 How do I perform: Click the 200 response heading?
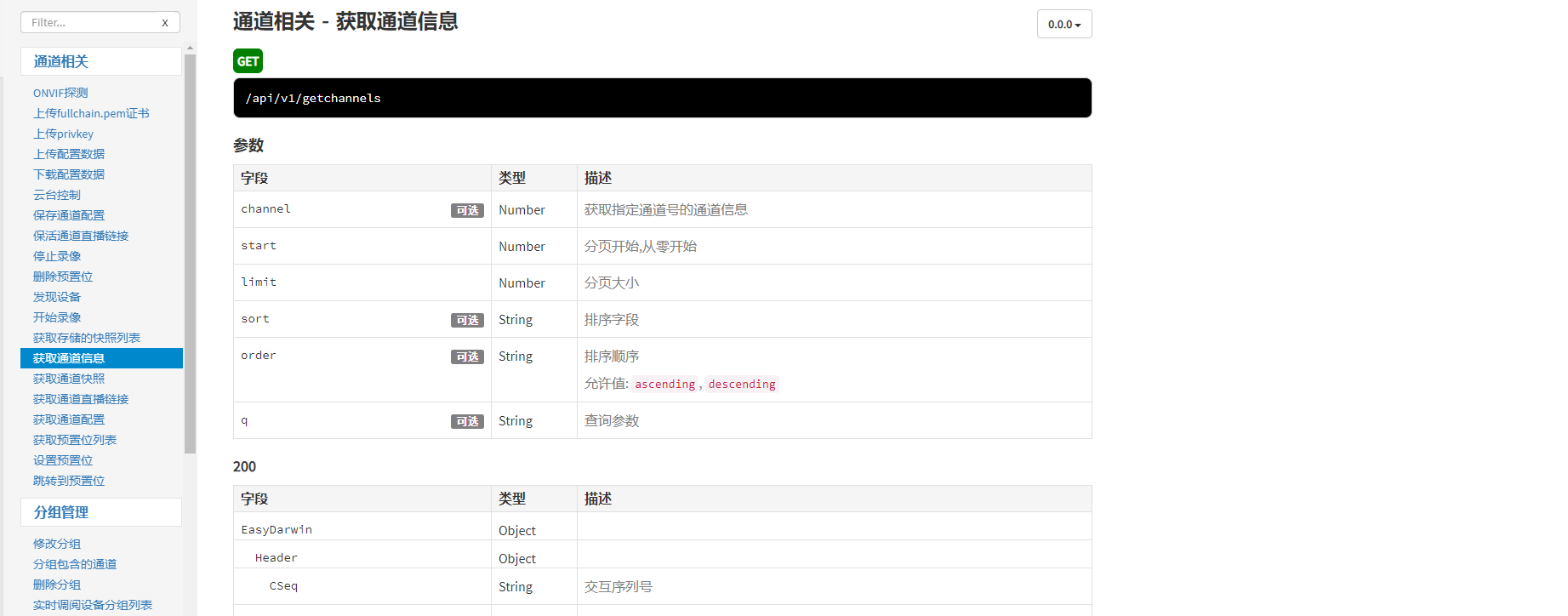point(244,466)
